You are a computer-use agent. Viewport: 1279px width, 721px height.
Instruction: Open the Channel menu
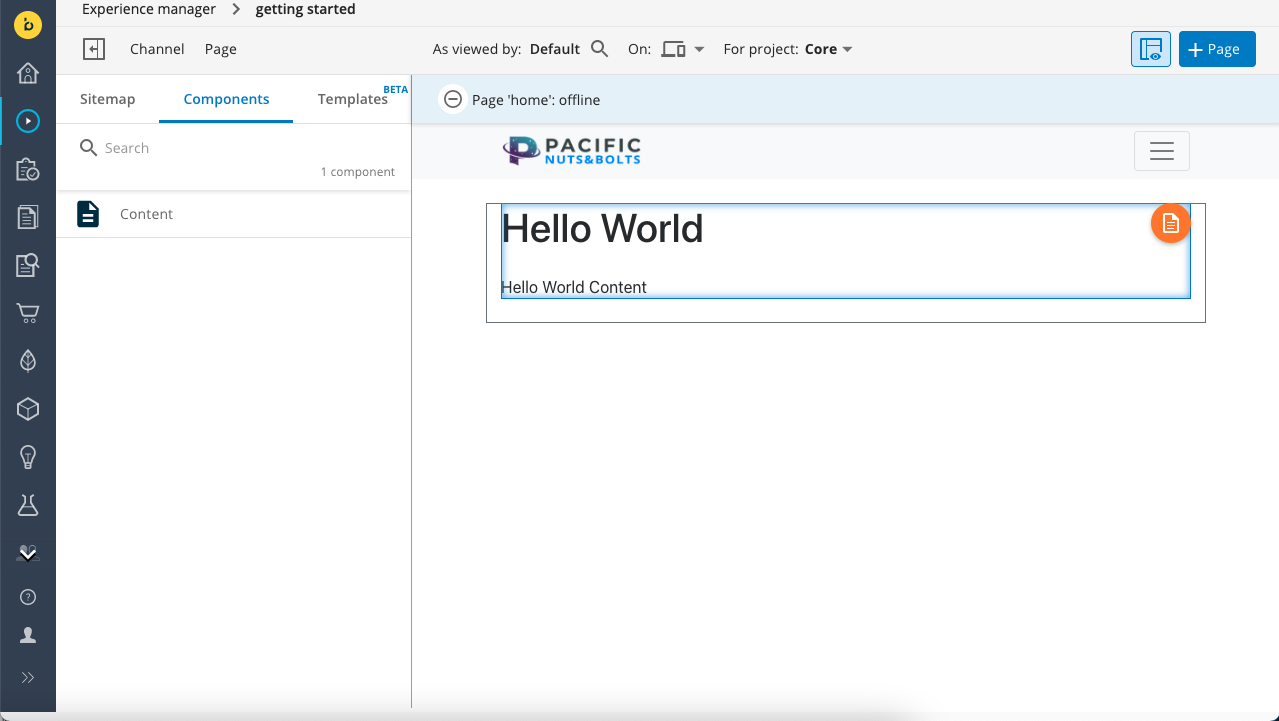click(x=157, y=49)
